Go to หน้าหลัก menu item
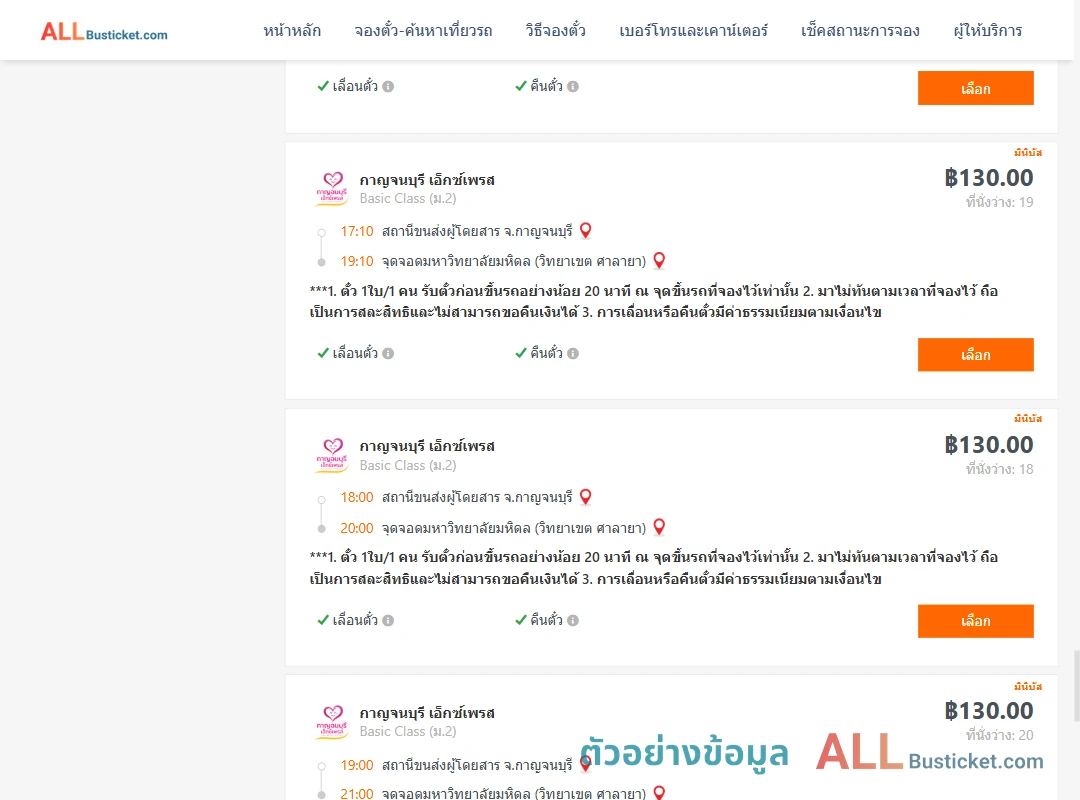 click(x=292, y=30)
